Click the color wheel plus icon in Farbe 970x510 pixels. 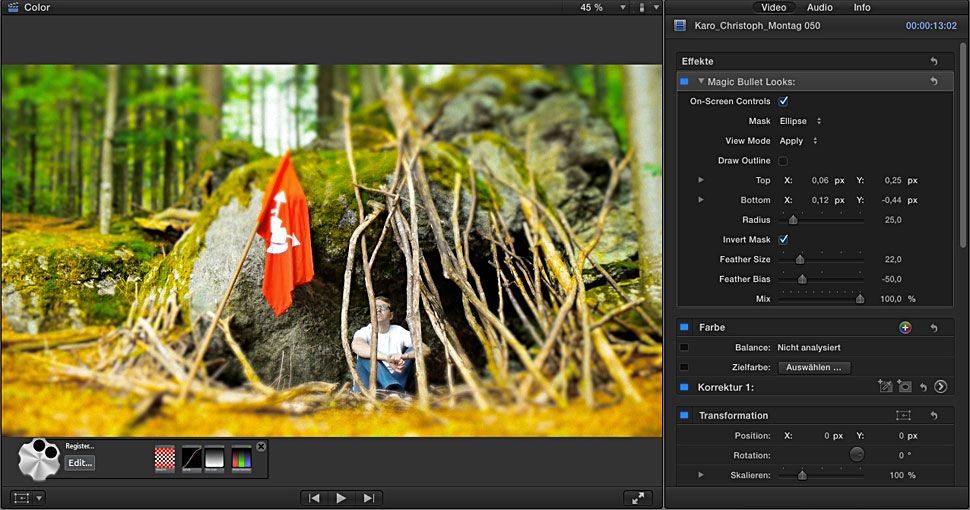click(905, 327)
